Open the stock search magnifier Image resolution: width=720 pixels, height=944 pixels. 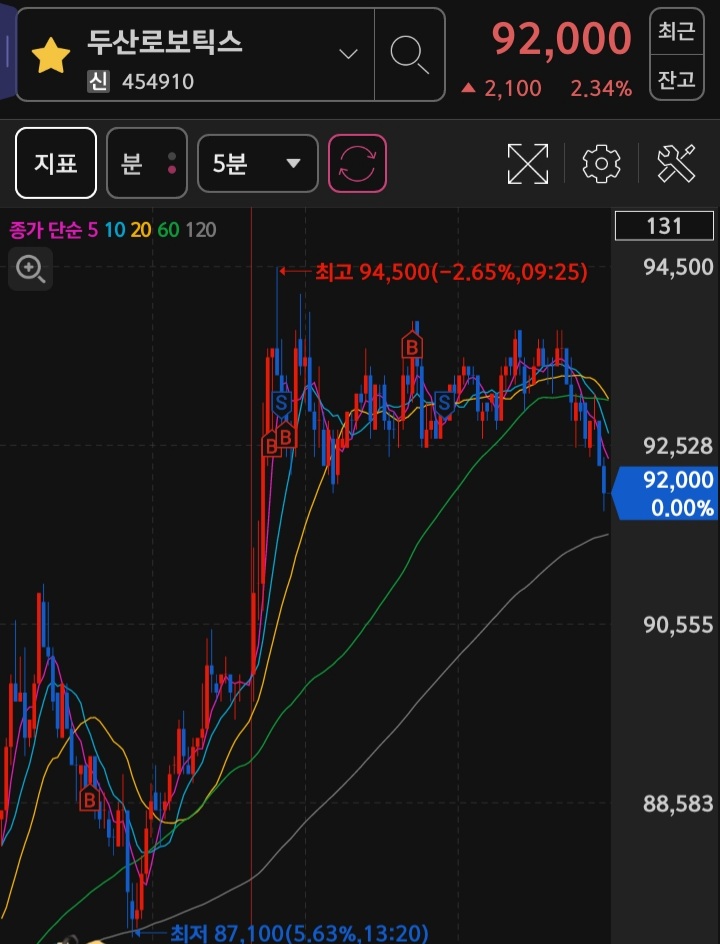click(409, 55)
